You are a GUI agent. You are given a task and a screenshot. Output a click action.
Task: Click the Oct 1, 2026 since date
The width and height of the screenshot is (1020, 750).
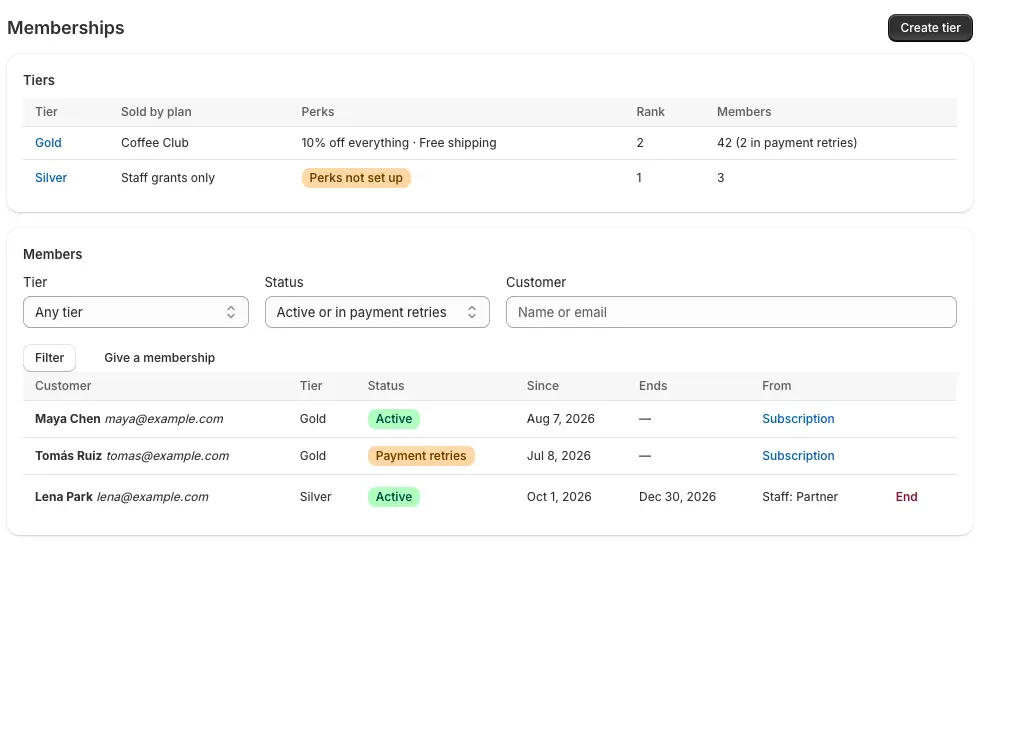pos(559,497)
